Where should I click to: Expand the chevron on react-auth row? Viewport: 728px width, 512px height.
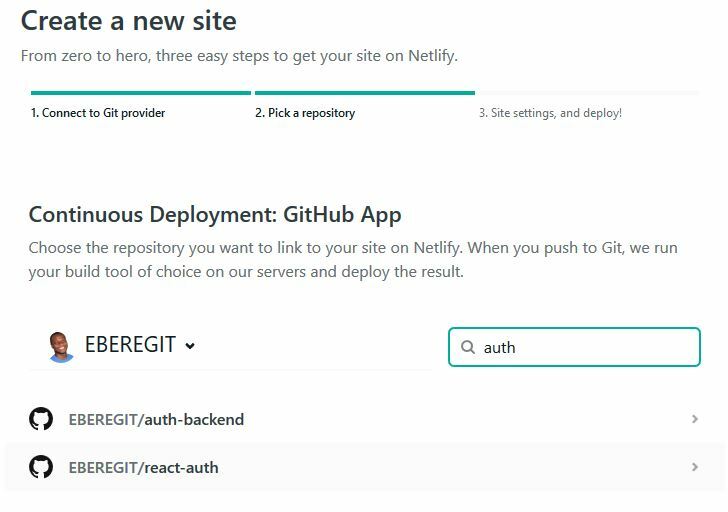point(695,467)
